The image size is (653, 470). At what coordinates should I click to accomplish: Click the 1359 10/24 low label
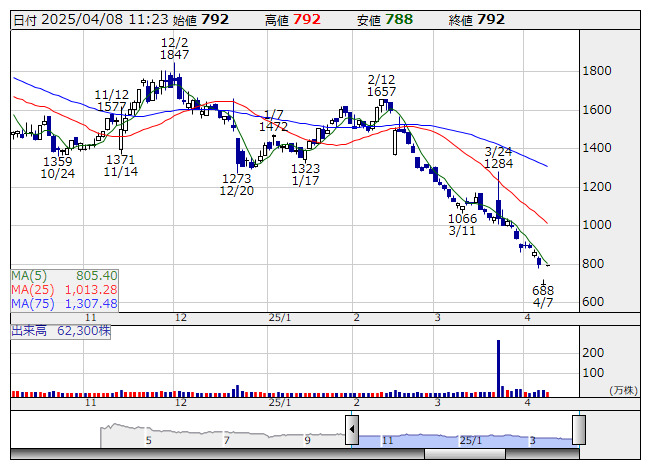point(58,167)
